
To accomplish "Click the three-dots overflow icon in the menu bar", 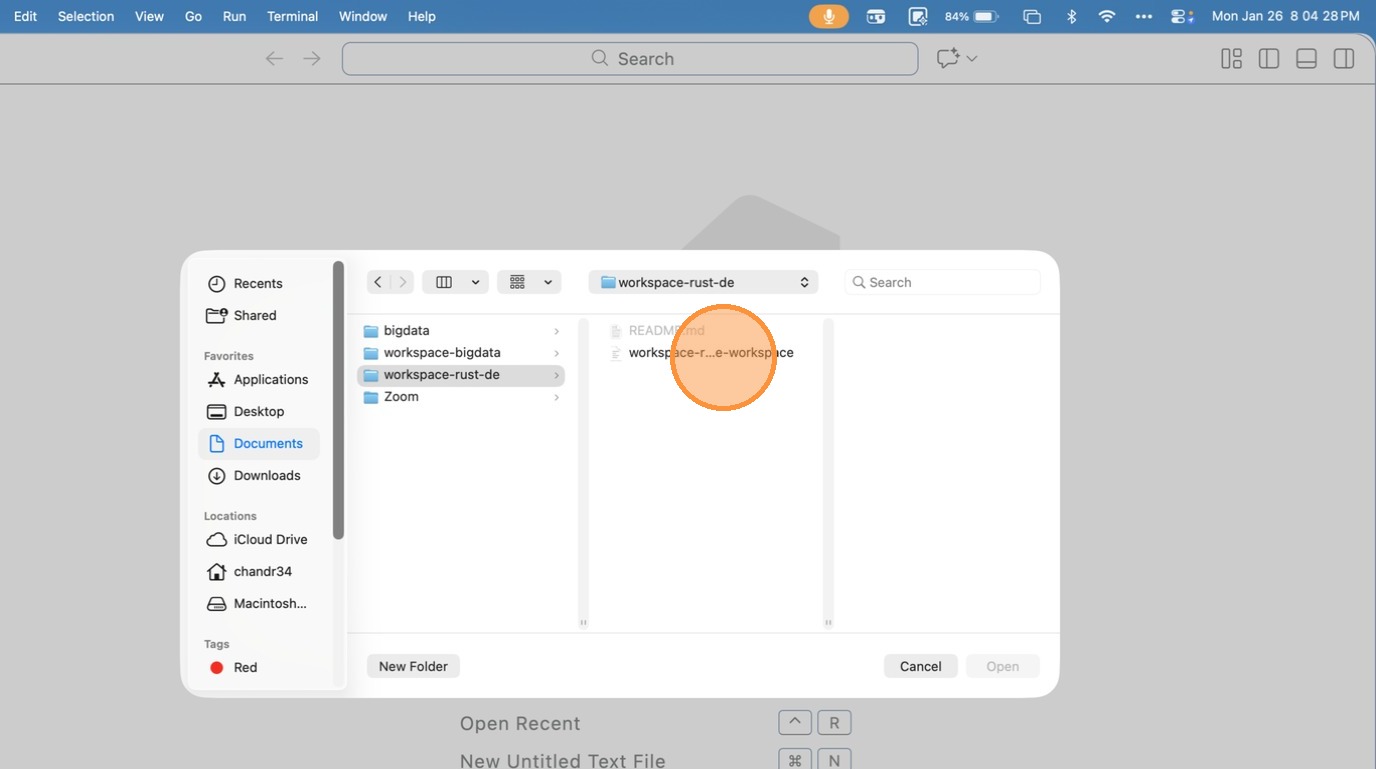I will coord(1144,16).
